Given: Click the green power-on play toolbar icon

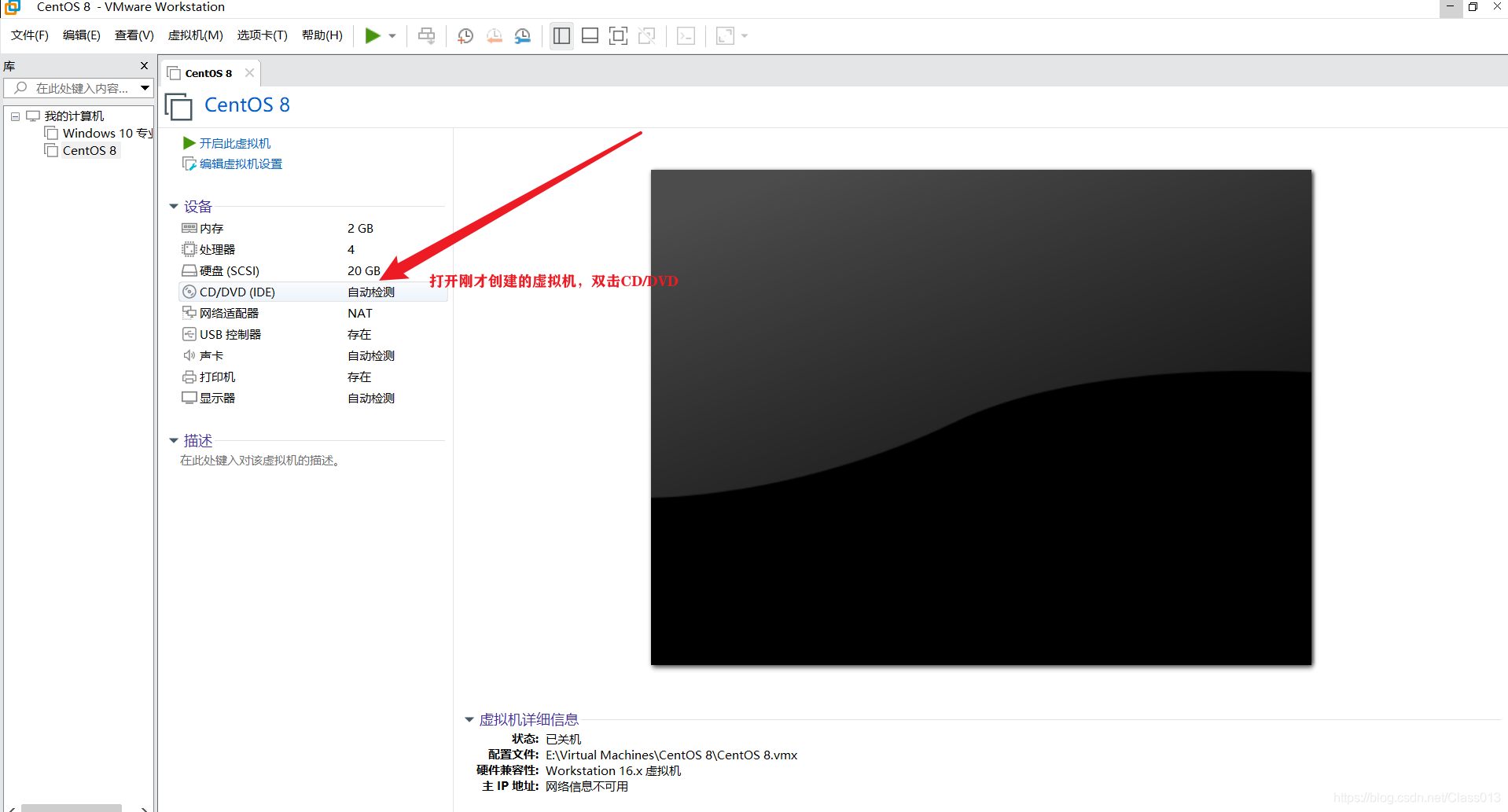Looking at the screenshot, I should click(373, 35).
